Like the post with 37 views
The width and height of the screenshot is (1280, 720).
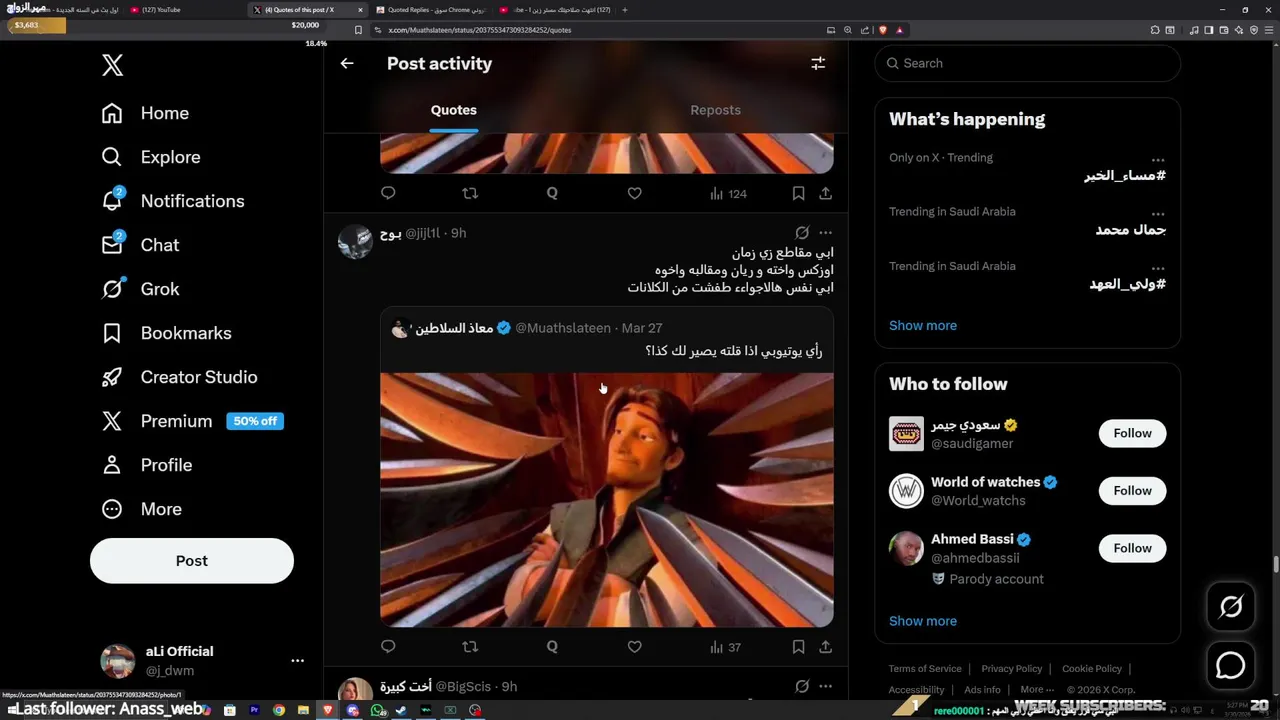[x=634, y=647]
